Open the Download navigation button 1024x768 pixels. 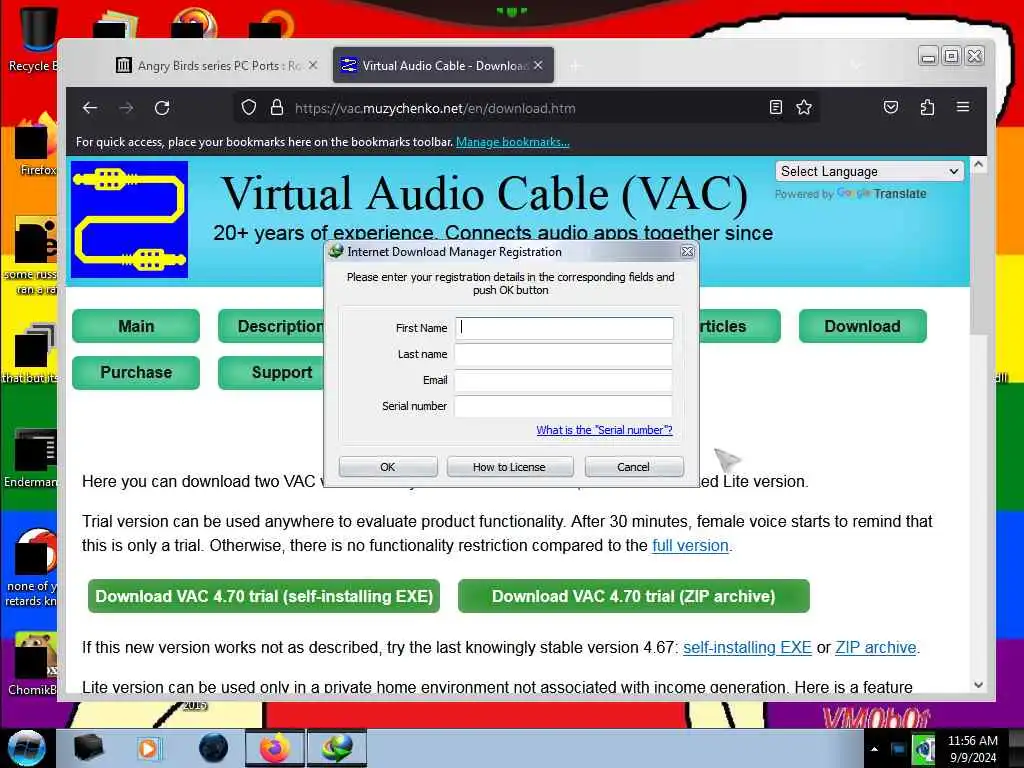tap(862, 326)
